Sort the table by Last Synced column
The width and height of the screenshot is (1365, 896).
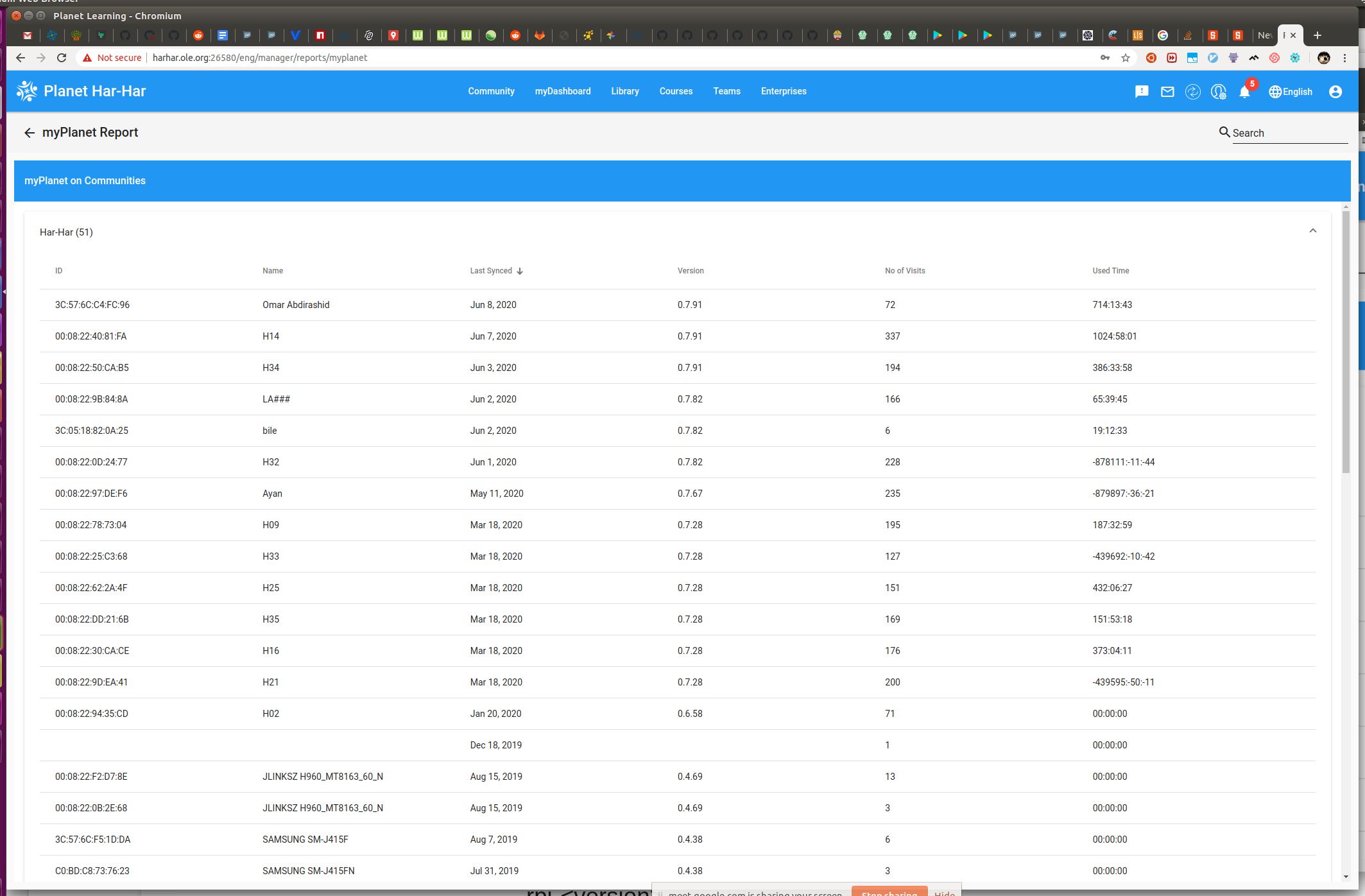click(x=495, y=270)
